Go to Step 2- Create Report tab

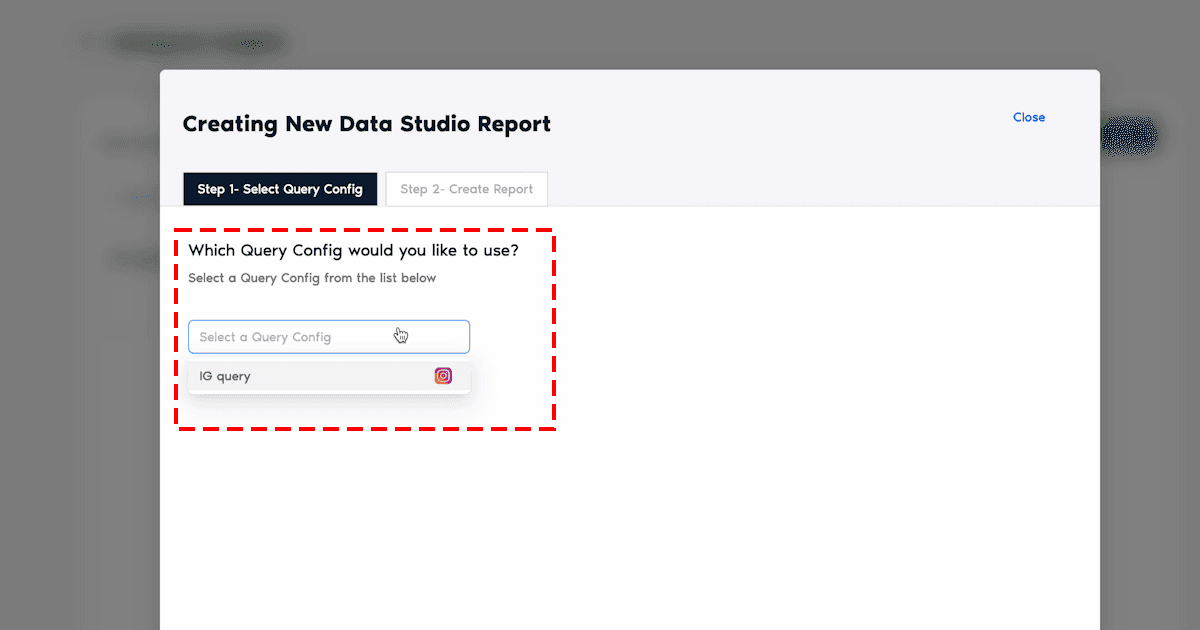coord(466,189)
